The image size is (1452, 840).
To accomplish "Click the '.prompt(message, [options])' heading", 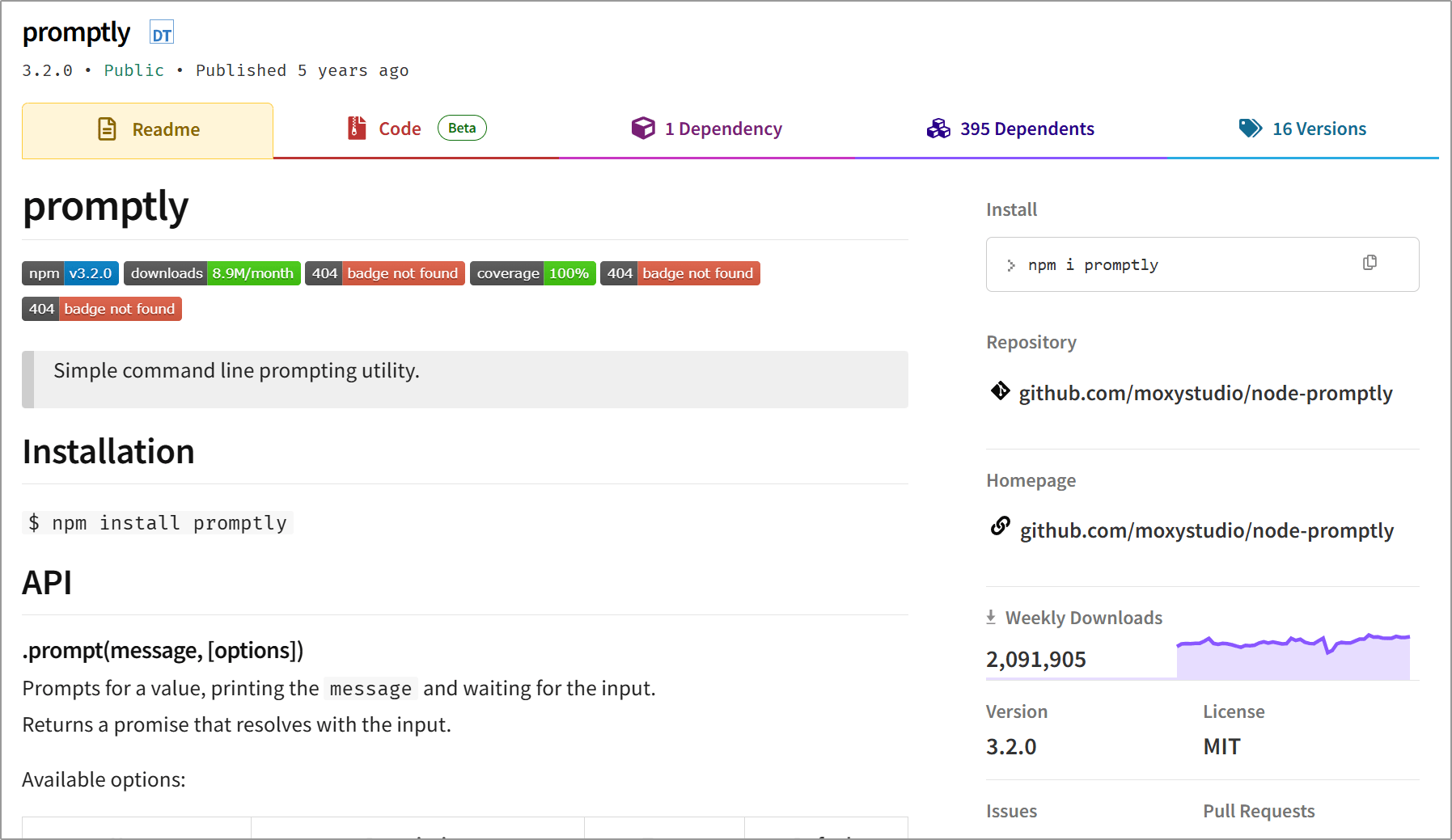I will 163,650.
